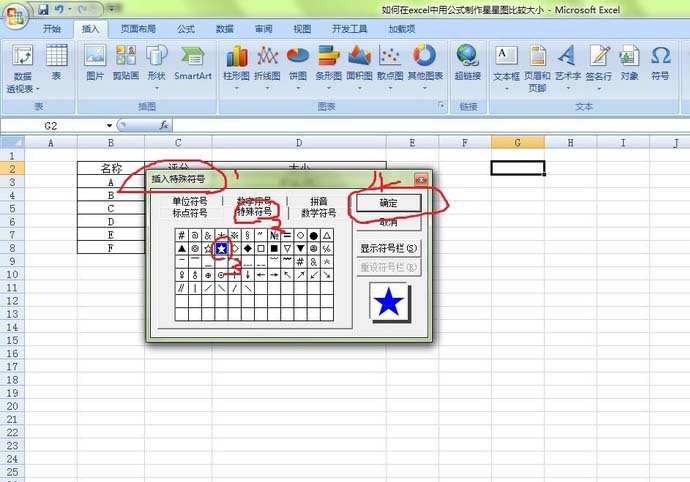Close the 插入特殊符号 dialog
The image size is (690, 482).
pyautogui.click(x=421, y=179)
